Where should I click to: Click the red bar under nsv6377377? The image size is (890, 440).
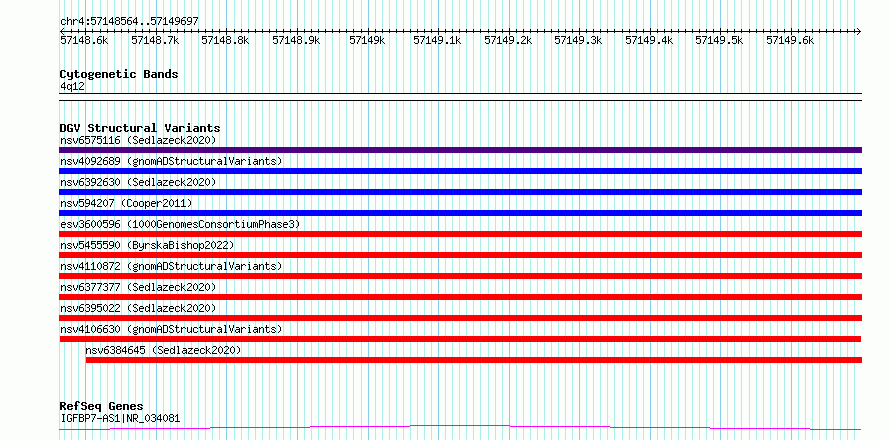(460, 297)
